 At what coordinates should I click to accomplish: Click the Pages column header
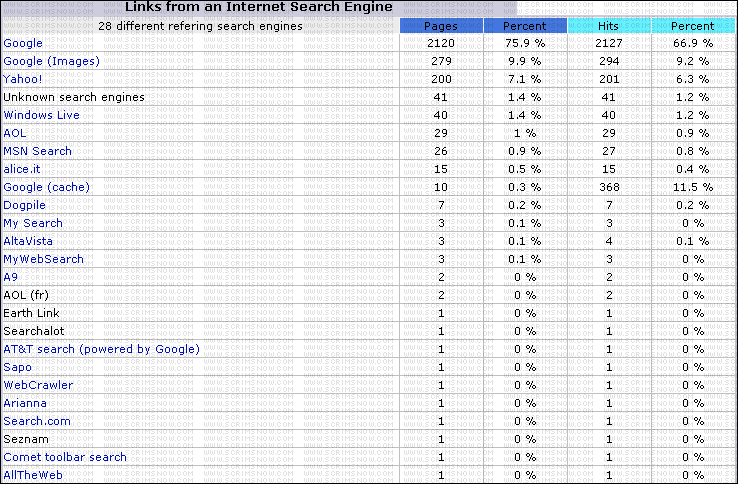coord(441,25)
